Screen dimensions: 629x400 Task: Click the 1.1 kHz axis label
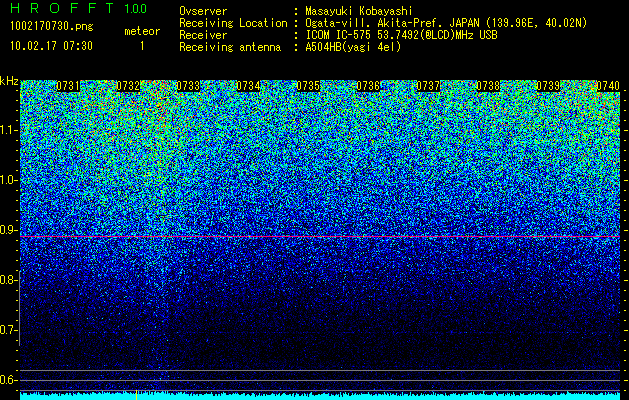pyautogui.click(x=9, y=130)
